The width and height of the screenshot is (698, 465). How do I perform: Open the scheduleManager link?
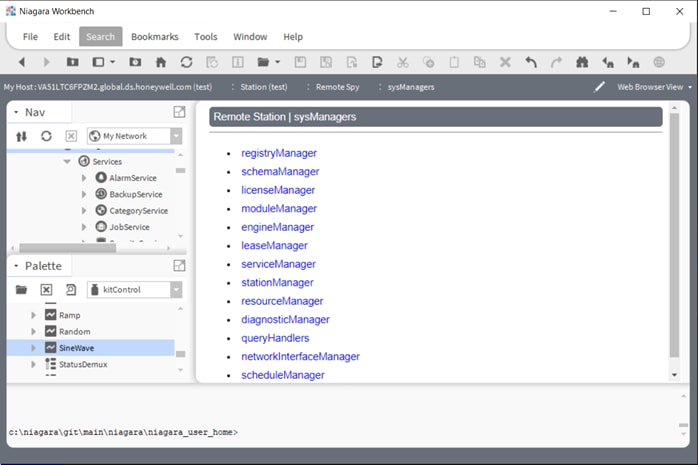coord(283,376)
